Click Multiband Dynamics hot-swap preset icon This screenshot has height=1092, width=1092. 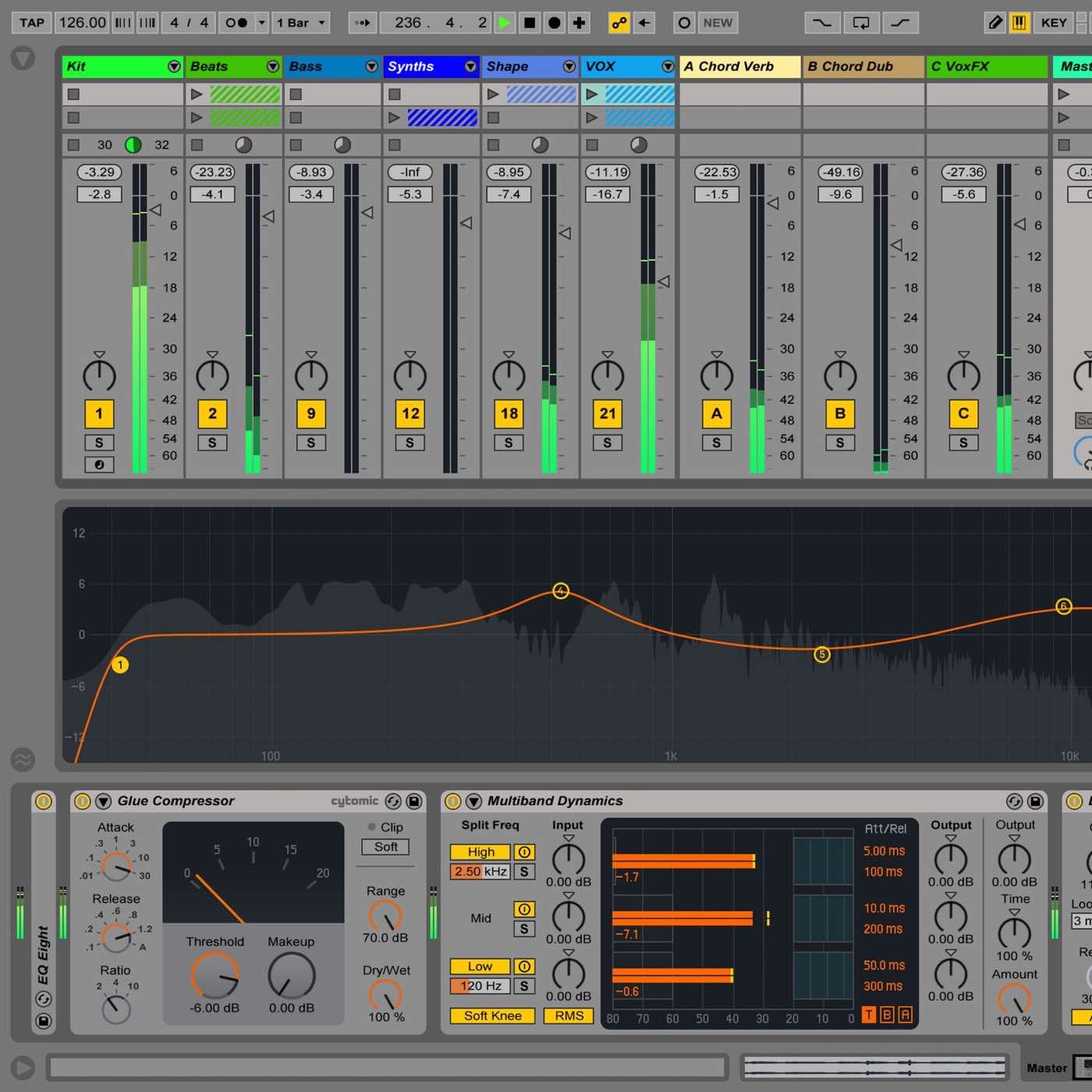click(1014, 801)
